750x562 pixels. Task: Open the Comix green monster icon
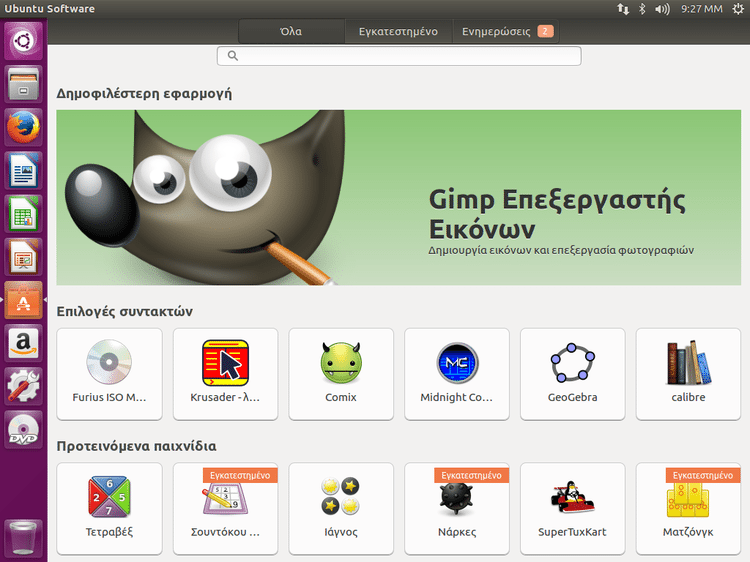click(341, 363)
